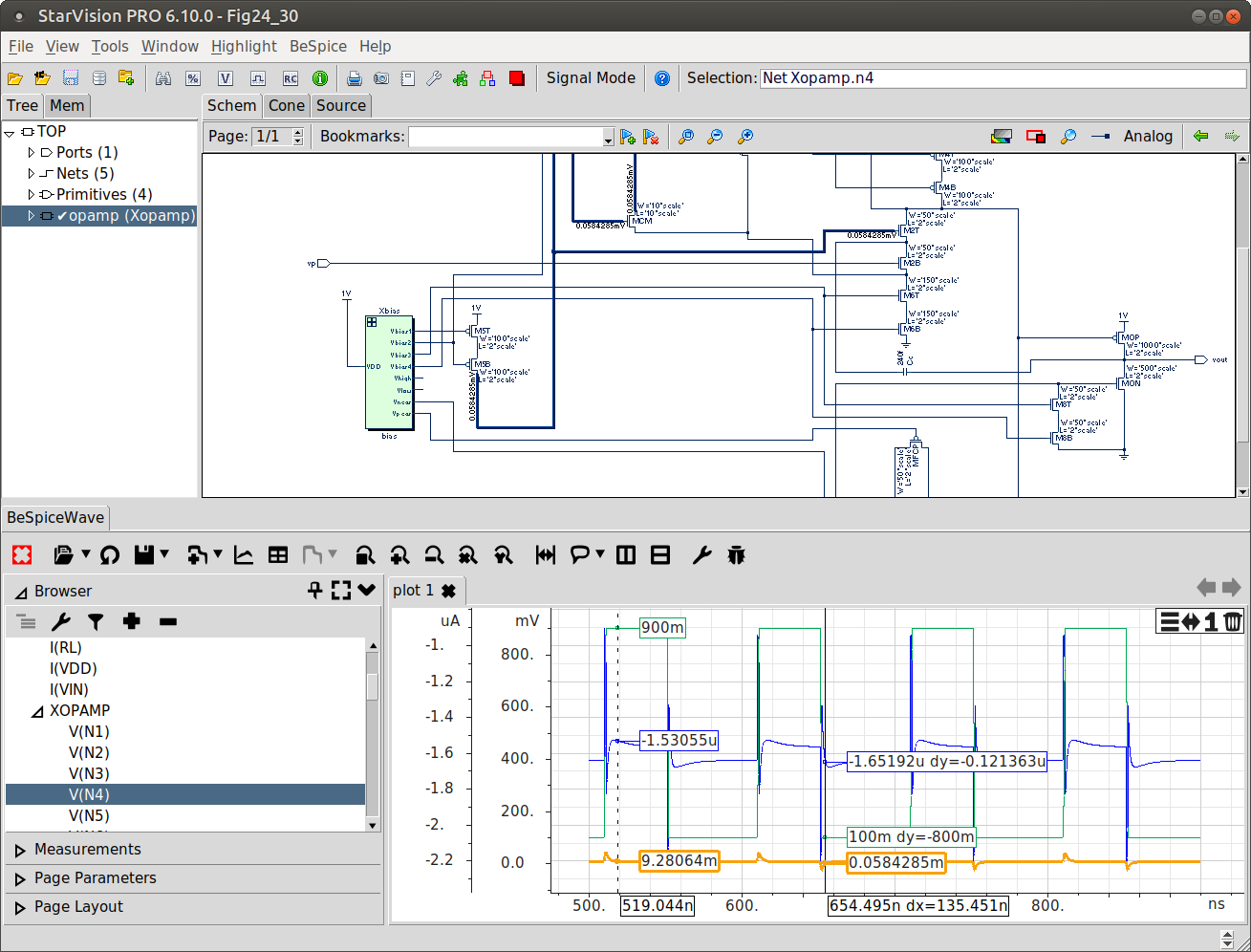The width and height of the screenshot is (1251, 952).
Task: Toggle the Browser panel fullscreen icon
Action: click(x=341, y=591)
